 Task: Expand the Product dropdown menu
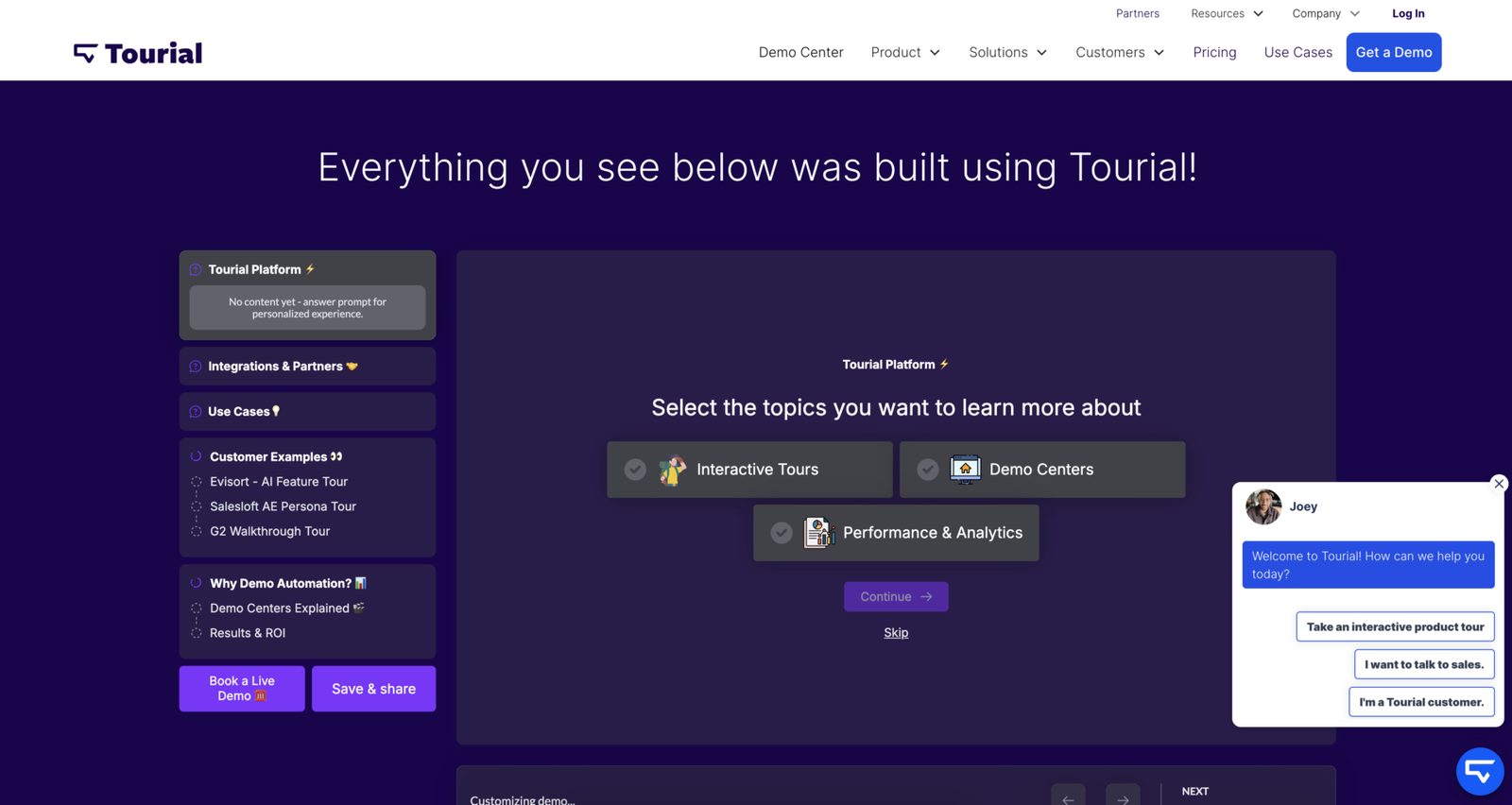click(905, 52)
